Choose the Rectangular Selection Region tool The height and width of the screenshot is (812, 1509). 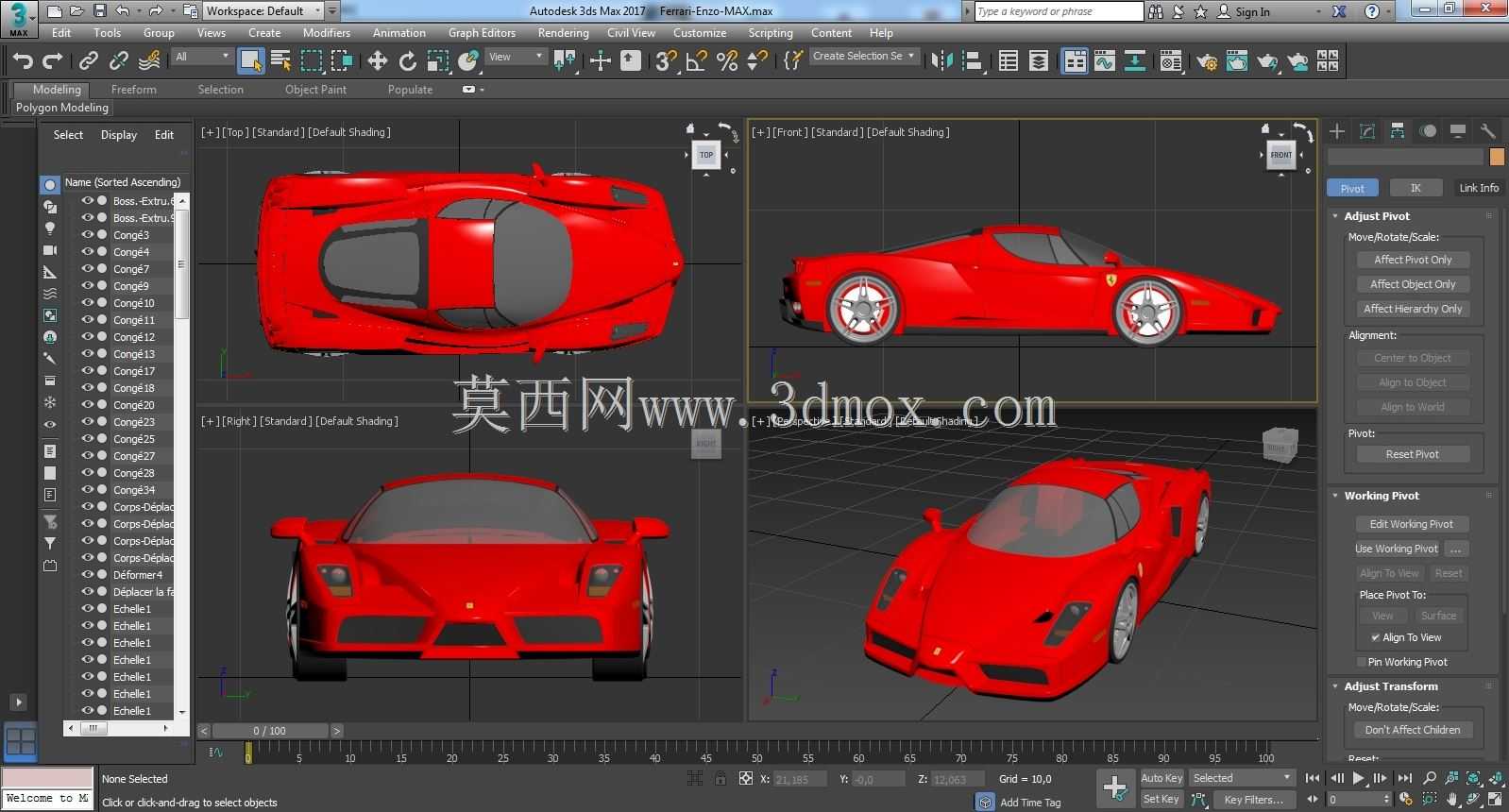point(311,61)
